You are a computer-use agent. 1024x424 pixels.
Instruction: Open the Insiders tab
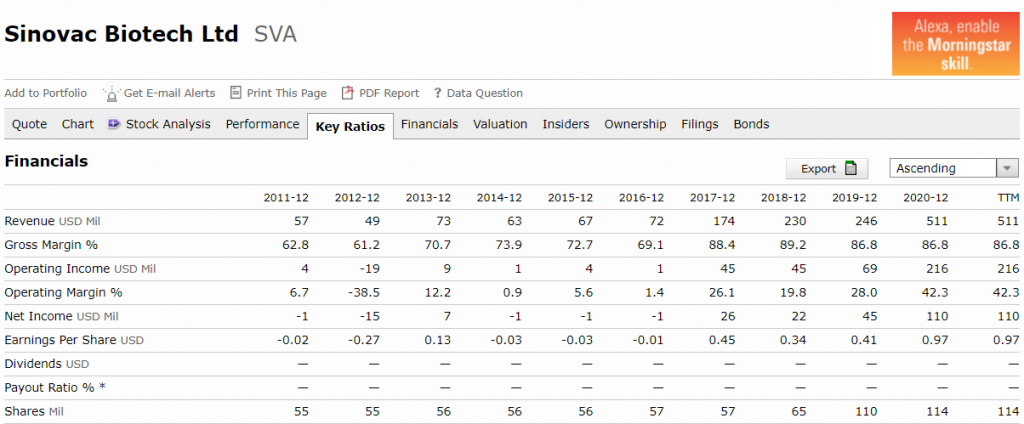(566, 124)
